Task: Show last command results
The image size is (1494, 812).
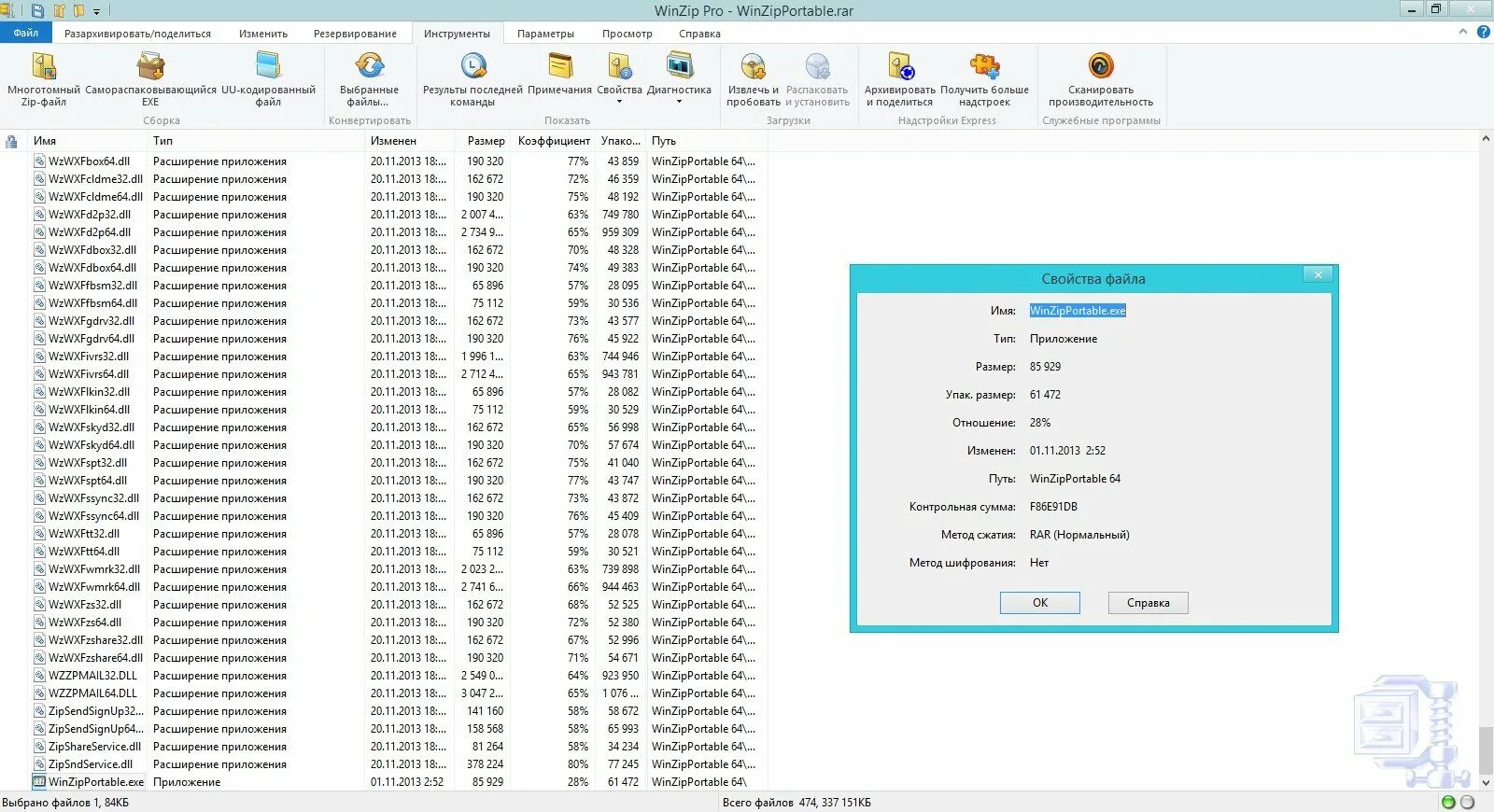Action: (x=472, y=80)
